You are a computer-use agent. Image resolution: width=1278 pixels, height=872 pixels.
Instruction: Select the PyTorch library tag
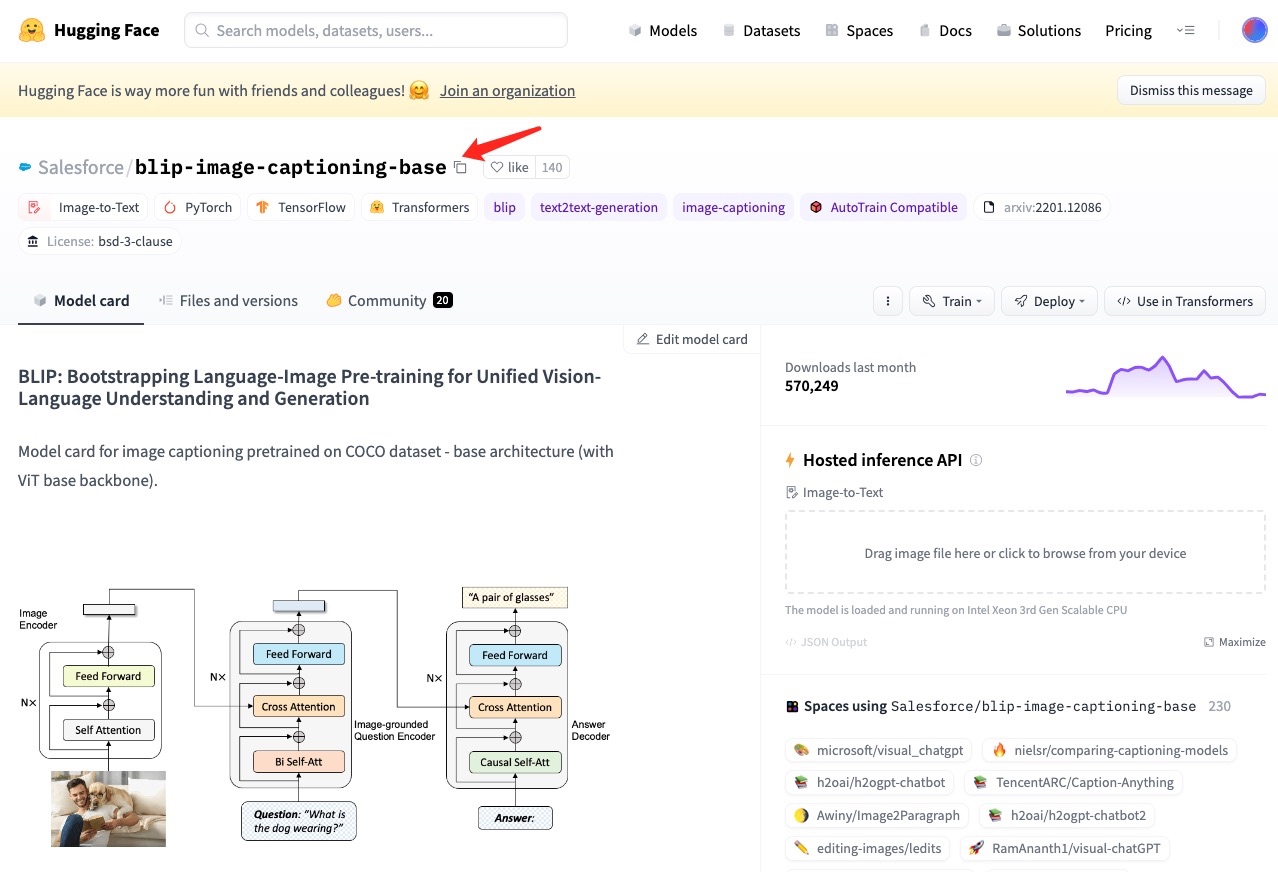pyautogui.click(x=198, y=207)
